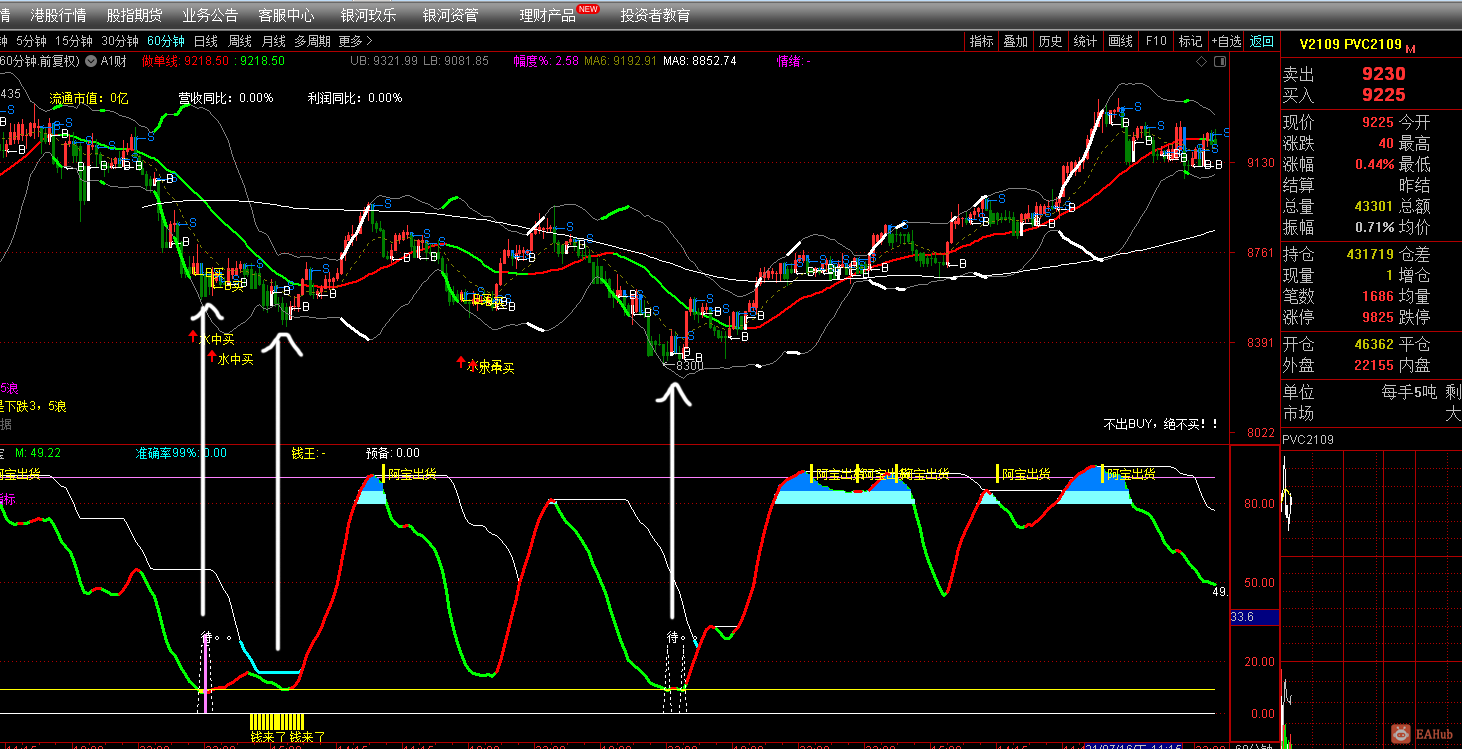
Task: Click the 9130 price axis label
Action: (x=1261, y=163)
